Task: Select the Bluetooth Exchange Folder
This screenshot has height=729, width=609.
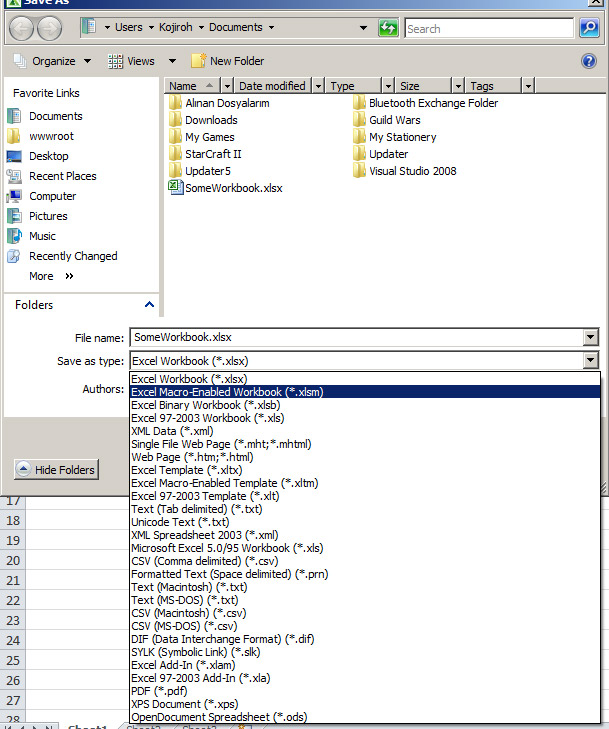Action: click(425, 103)
